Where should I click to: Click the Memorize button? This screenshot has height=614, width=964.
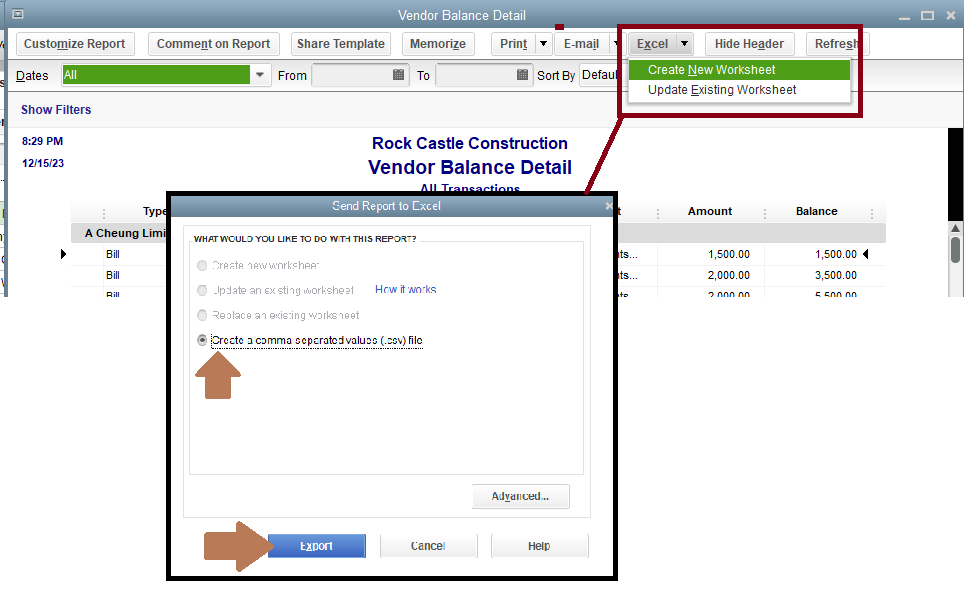[438, 44]
